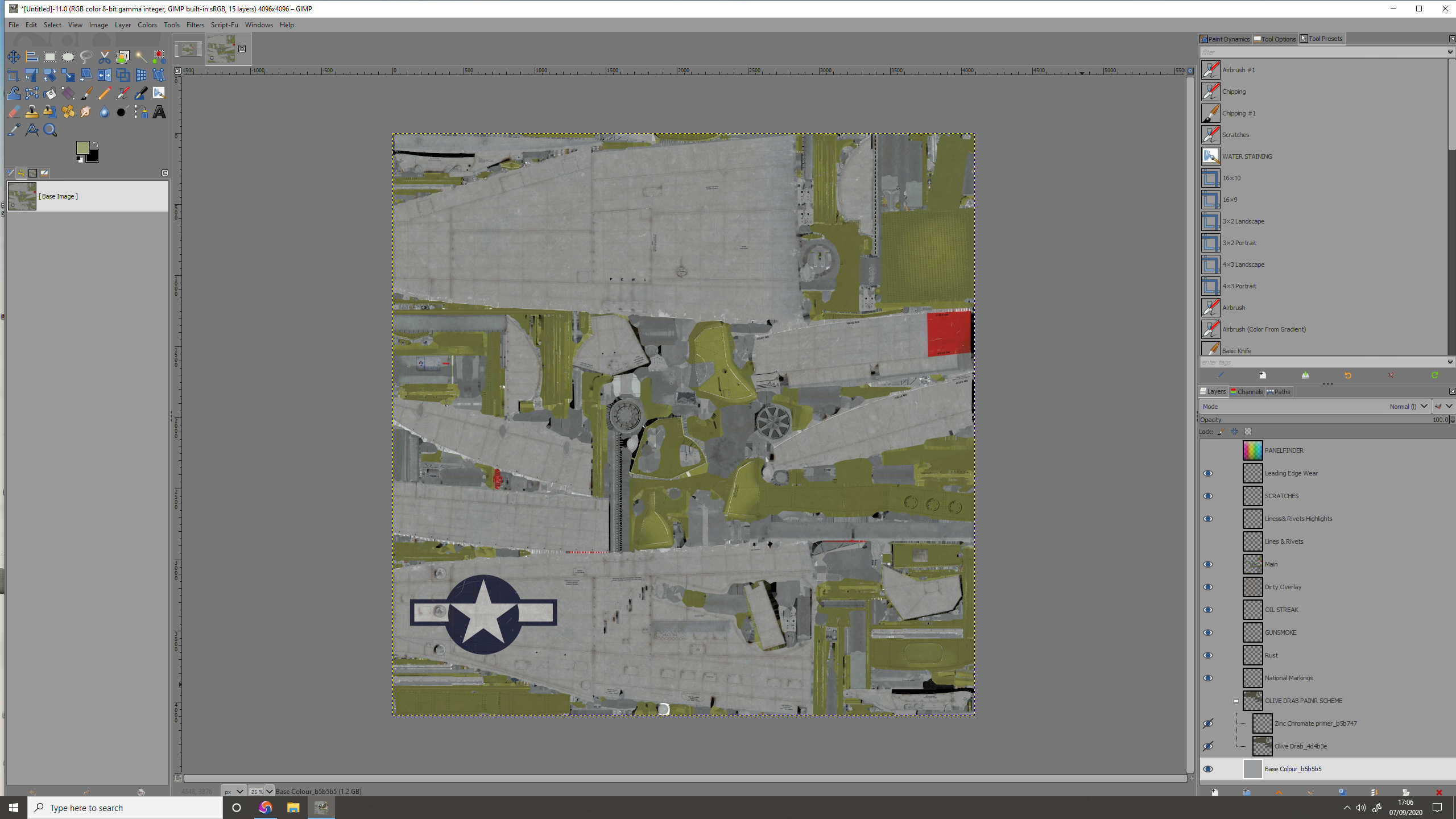Select the Fuzzy Select magic wand tool

coord(141,57)
